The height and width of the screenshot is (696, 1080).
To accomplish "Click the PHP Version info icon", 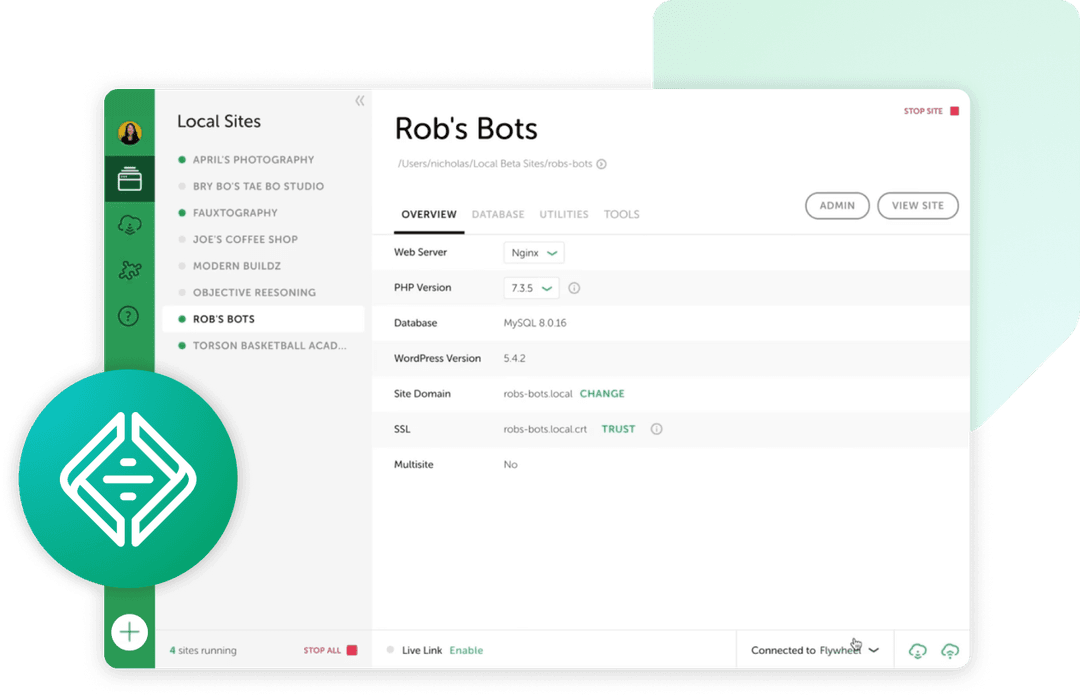I will coord(574,287).
